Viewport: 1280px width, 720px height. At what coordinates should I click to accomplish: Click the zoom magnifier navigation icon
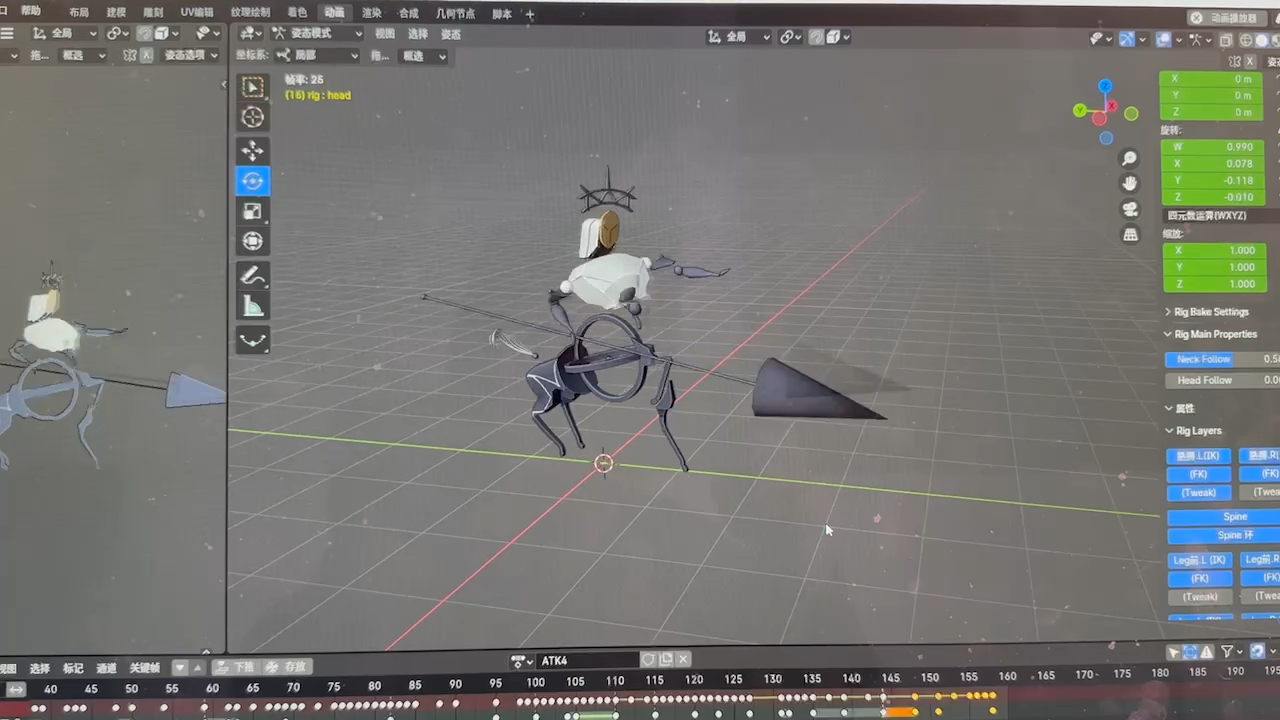point(1130,158)
